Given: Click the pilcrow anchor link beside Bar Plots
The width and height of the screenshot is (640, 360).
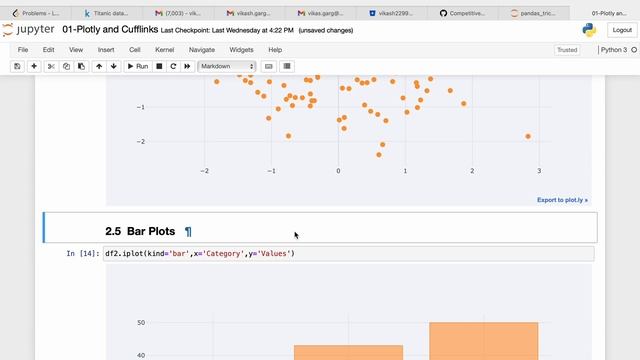Looking at the screenshot, I should coord(188,232).
